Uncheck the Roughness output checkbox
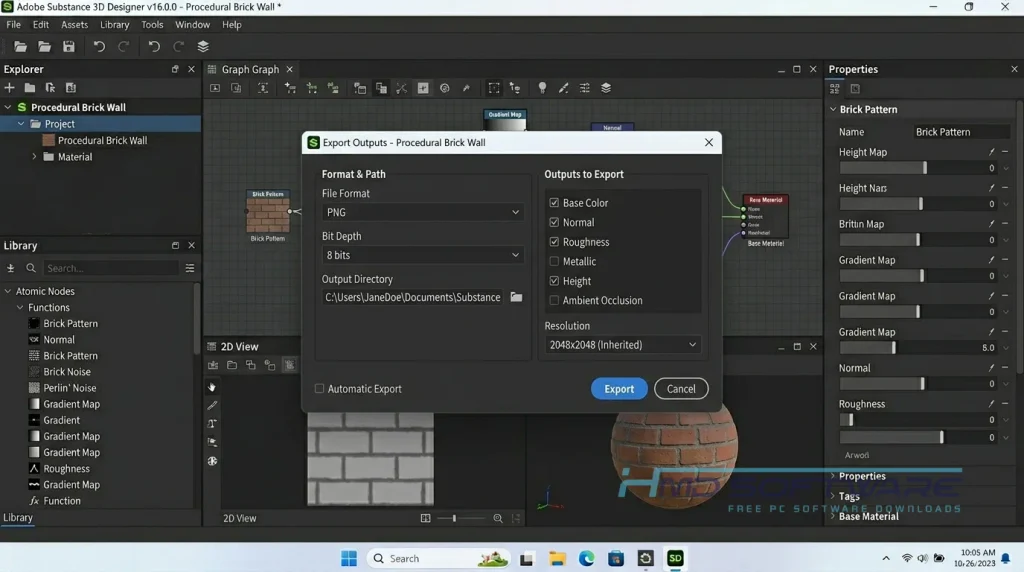Viewport: 1024px width, 572px height. tap(554, 242)
